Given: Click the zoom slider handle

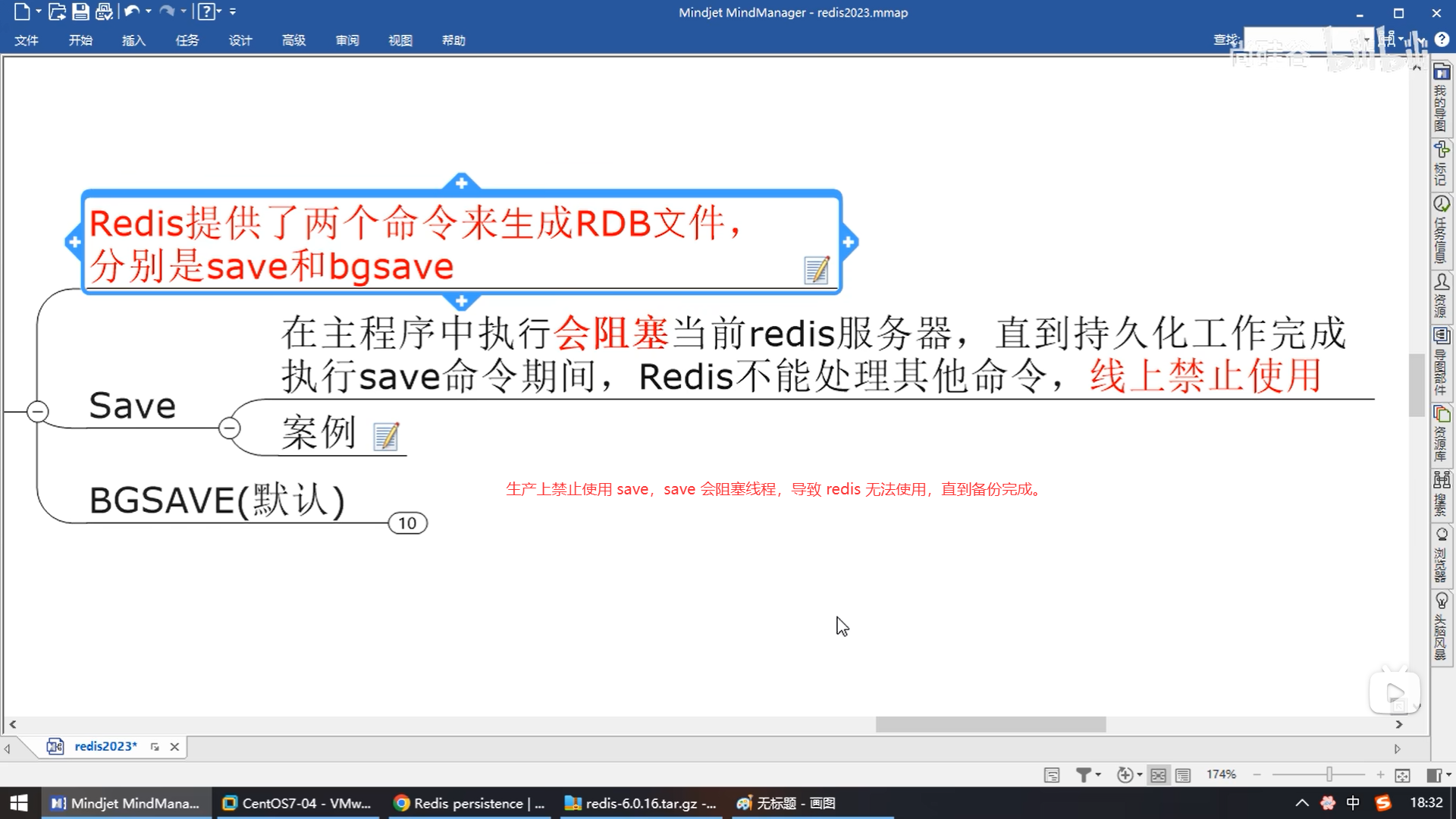Looking at the screenshot, I should tap(1329, 774).
